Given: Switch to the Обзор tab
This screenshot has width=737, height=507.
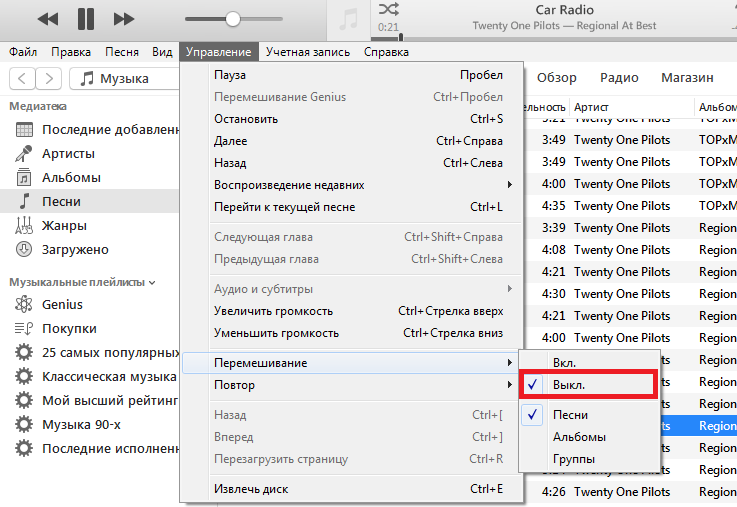Looking at the screenshot, I should coord(557,78).
